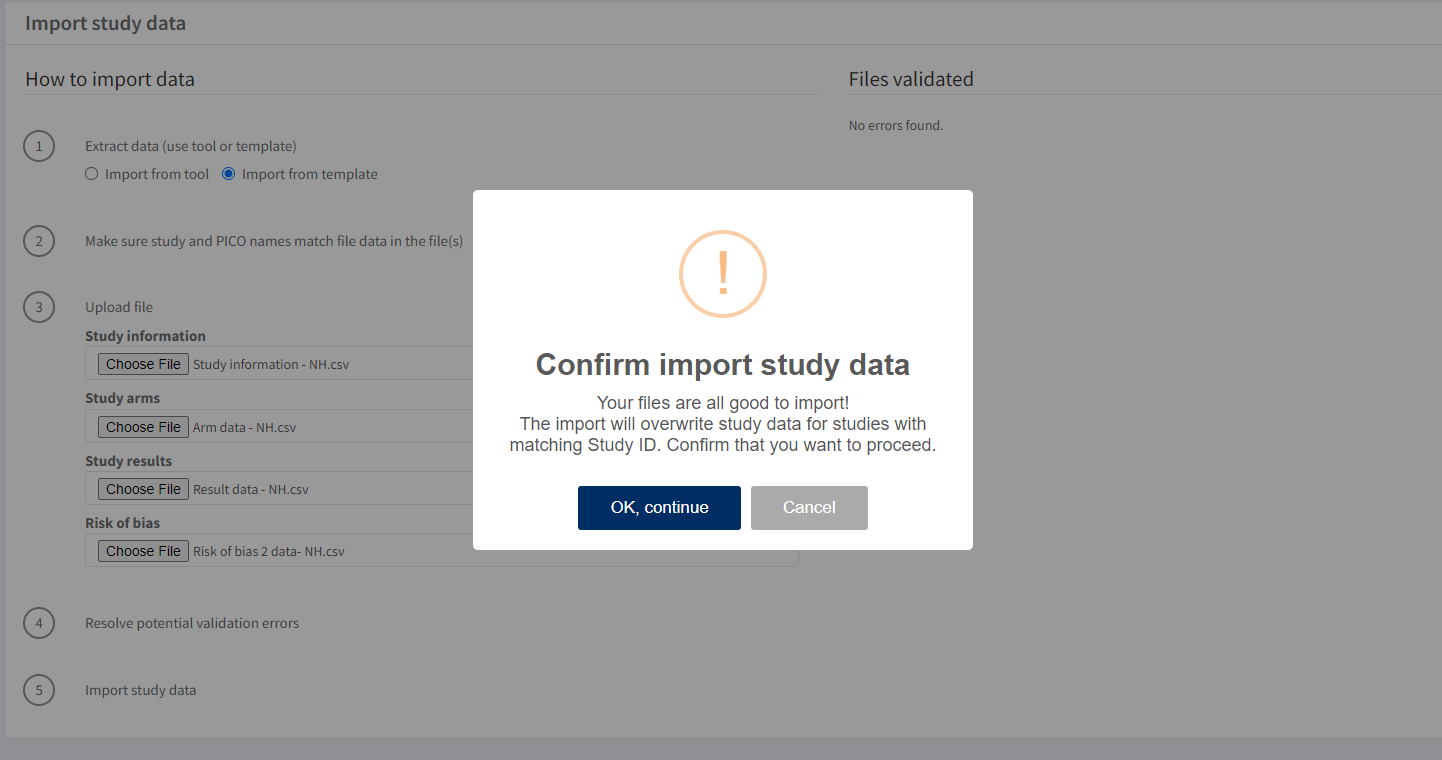Image resolution: width=1442 pixels, height=760 pixels.
Task: Click the Import study data header
Action: point(105,22)
